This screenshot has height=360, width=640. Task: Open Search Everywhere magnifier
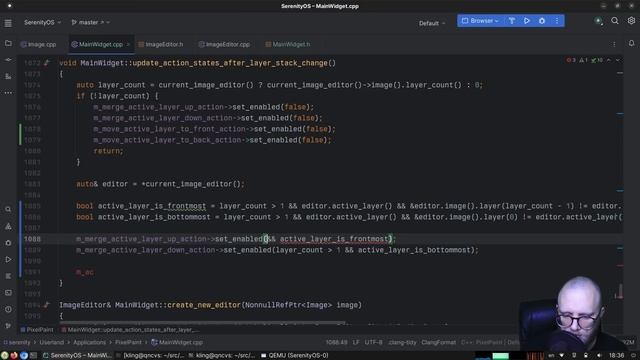coord(615,21)
